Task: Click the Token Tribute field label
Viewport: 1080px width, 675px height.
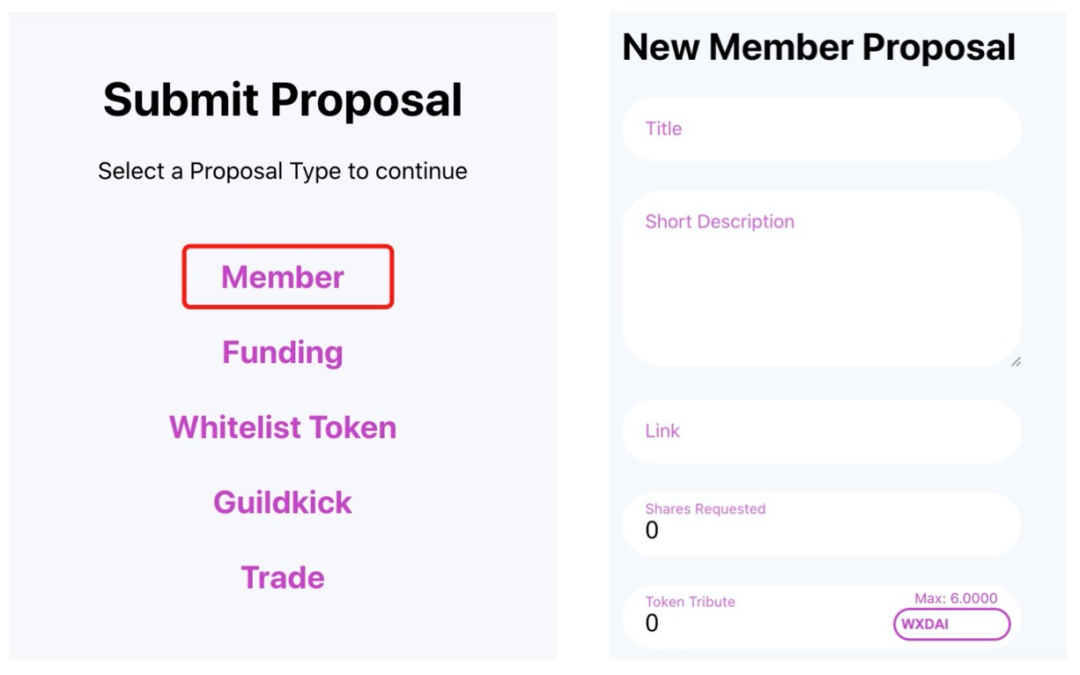Action: point(690,602)
